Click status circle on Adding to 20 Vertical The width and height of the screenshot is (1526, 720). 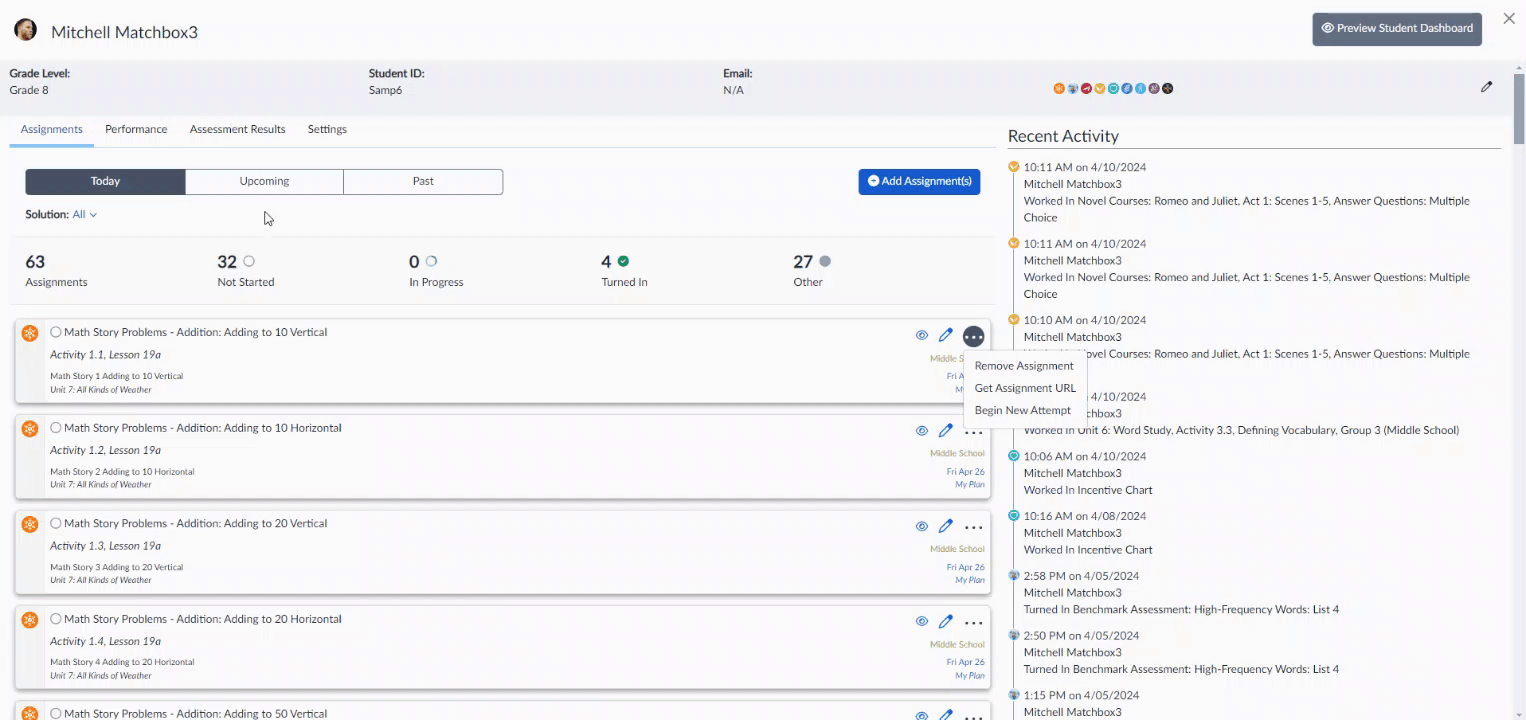(x=56, y=523)
